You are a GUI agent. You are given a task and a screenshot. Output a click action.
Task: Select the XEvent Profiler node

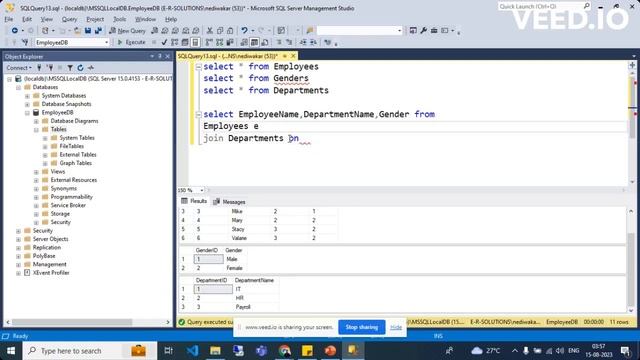[51, 273]
